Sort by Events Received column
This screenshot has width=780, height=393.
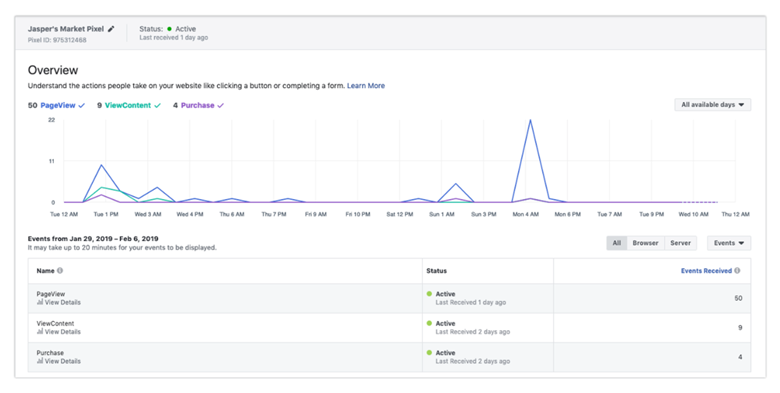706,271
